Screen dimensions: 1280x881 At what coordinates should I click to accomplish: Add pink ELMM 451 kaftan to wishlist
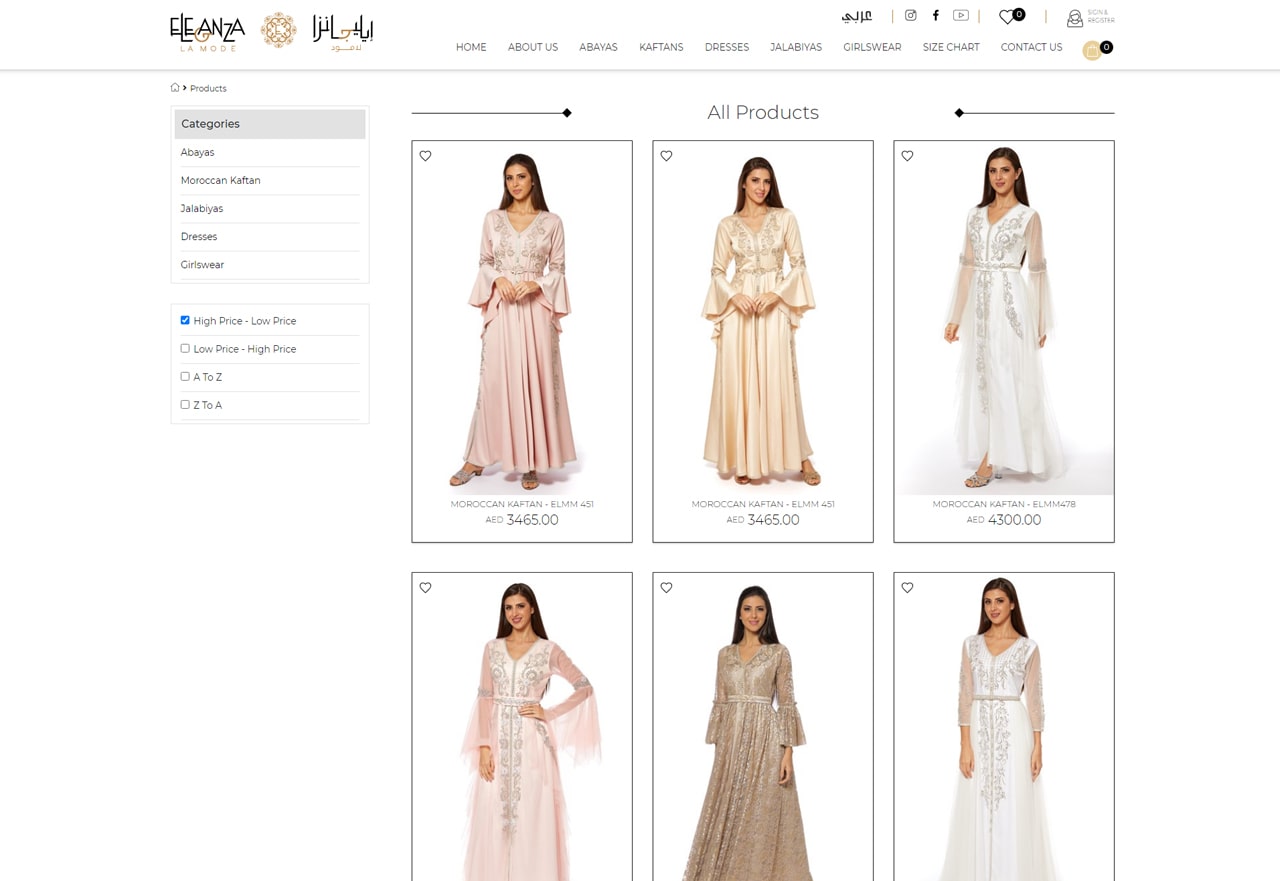[425, 156]
